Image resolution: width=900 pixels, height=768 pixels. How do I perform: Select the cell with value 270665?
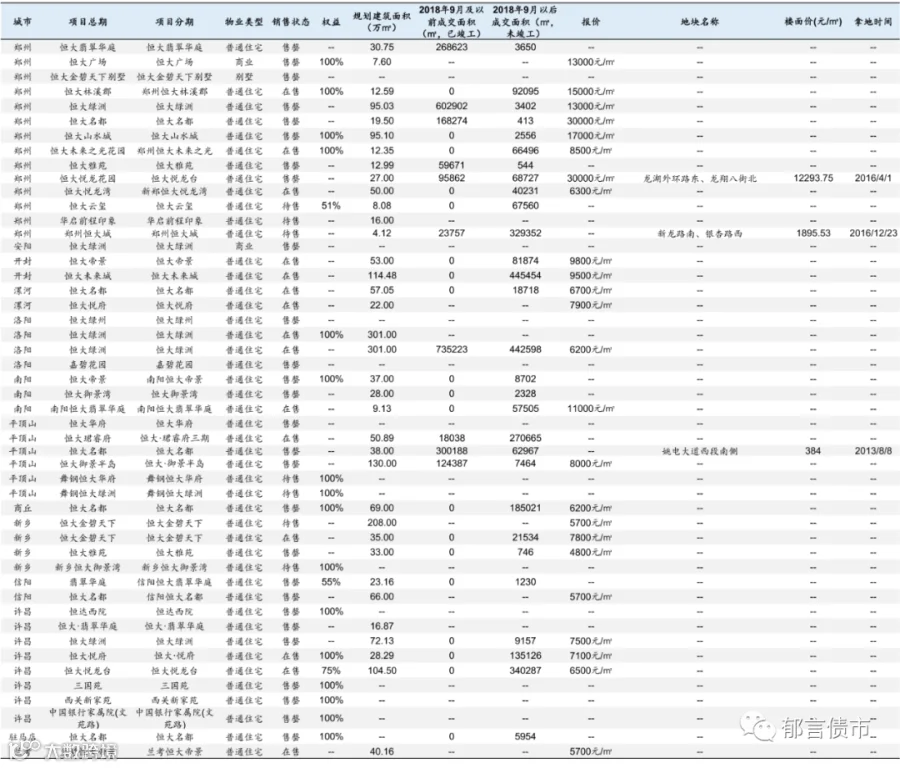pos(525,438)
